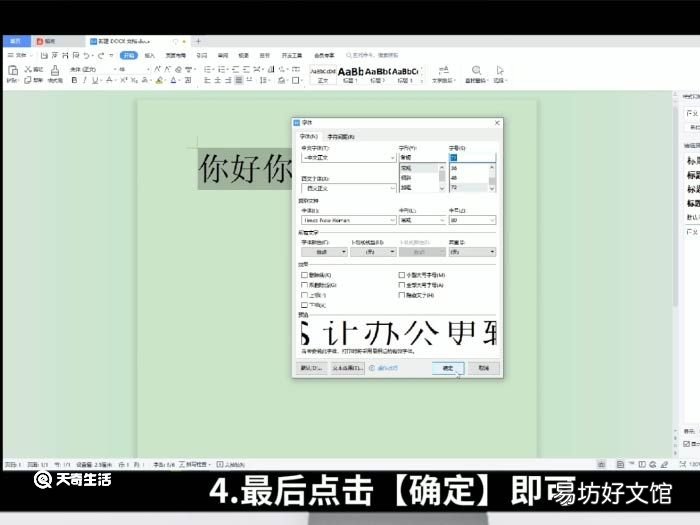Click the font size list scrollbar
The image size is (700, 525).
click(x=492, y=178)
